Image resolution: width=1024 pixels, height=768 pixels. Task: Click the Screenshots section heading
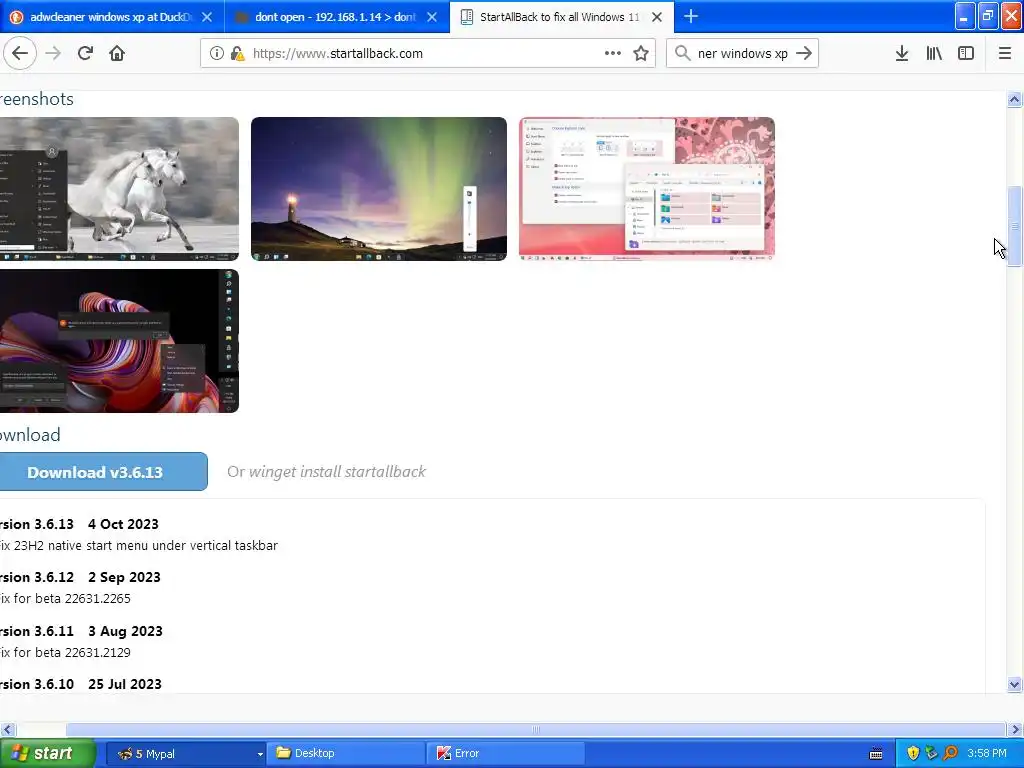point(37,99)
